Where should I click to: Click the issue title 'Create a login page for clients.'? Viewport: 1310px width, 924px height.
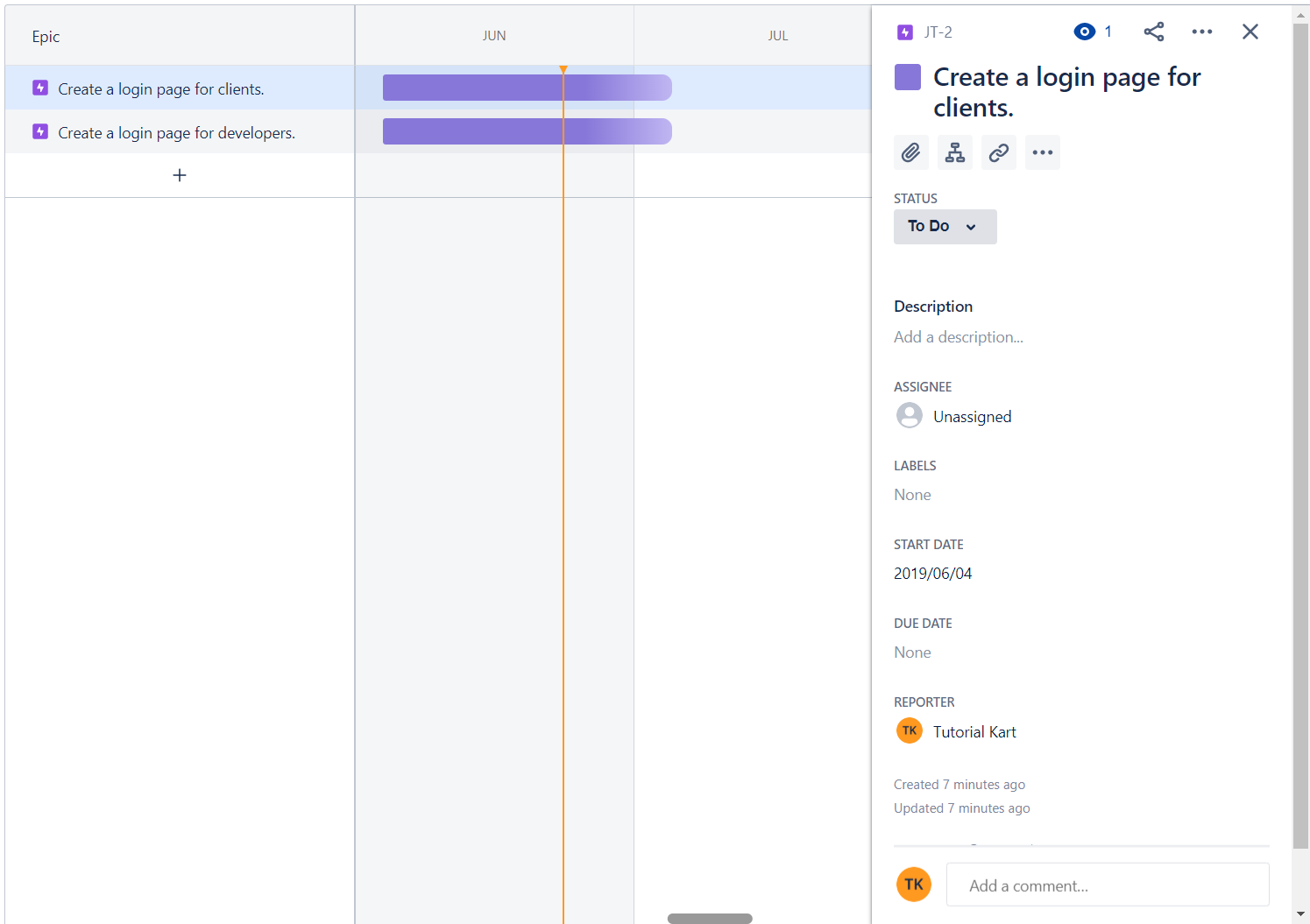[1066, 92]
